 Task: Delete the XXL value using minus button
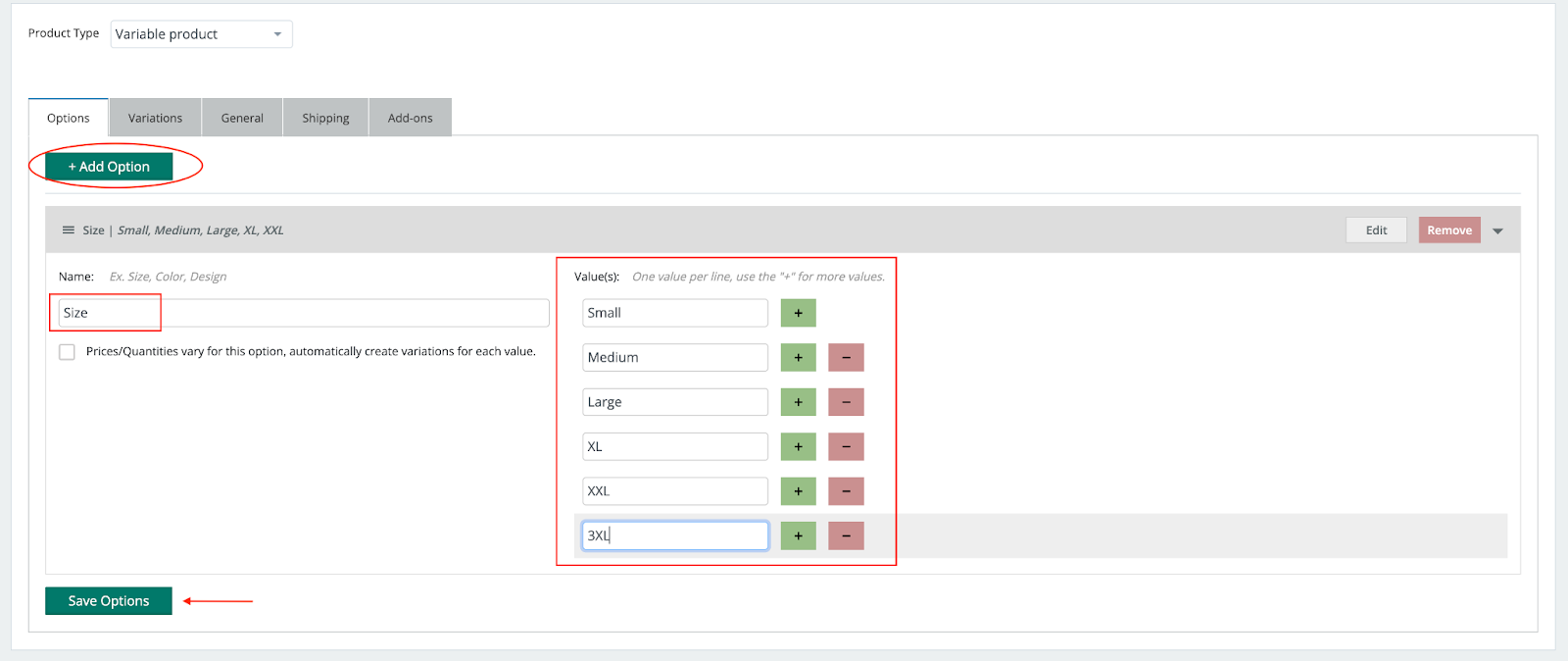pos(846,491)
